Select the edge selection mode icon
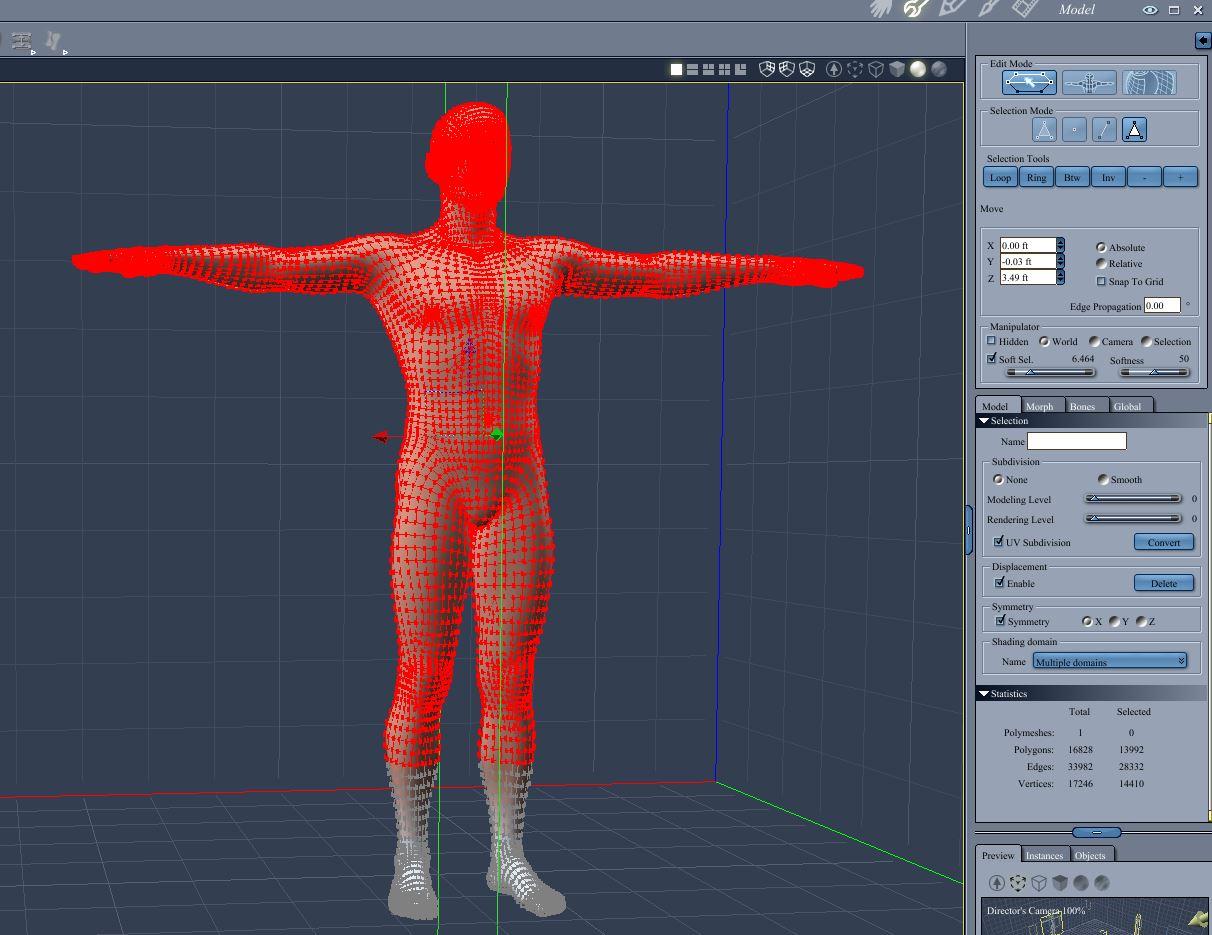 1104,130
